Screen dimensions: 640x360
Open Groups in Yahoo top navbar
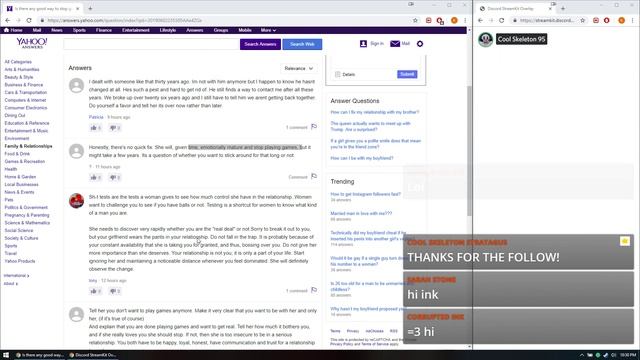pyautogui.click(x=221, y=30)
